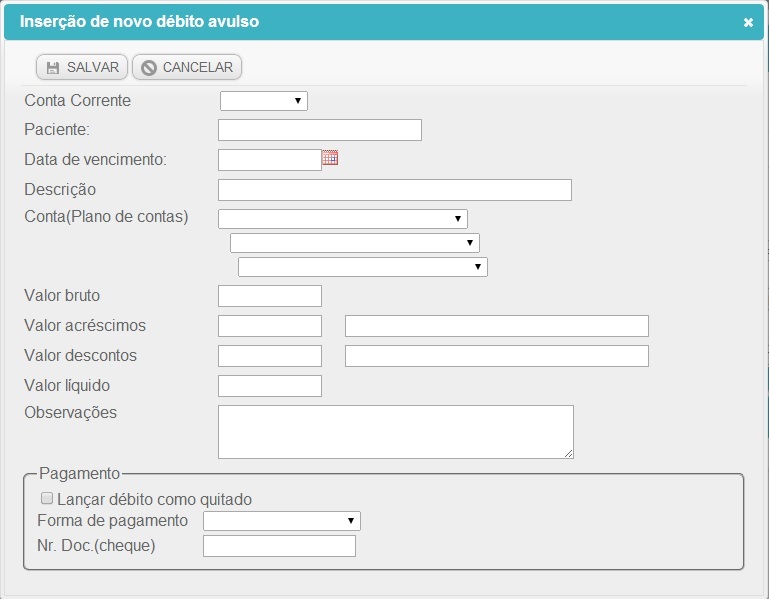
Task: Close the dialog with the X icon
Action: pyautogui.click(x=748, y=22)
